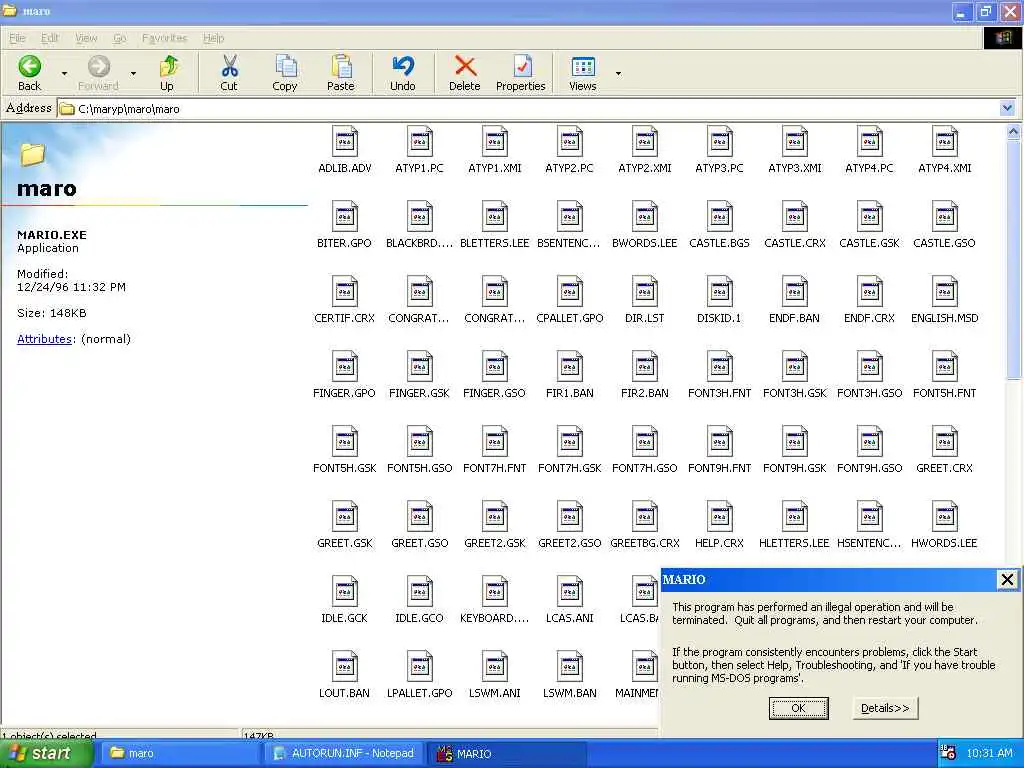Switch to maro taskbar button
Image resolution: width=1024 pixels, height=768 pixels.
click(x=181, y=754)
